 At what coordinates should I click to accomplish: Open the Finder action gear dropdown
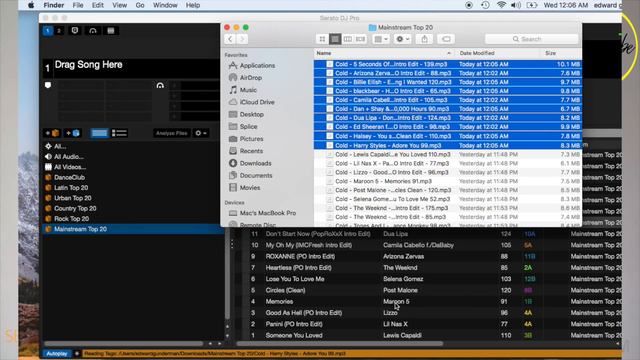coord(402,39)
